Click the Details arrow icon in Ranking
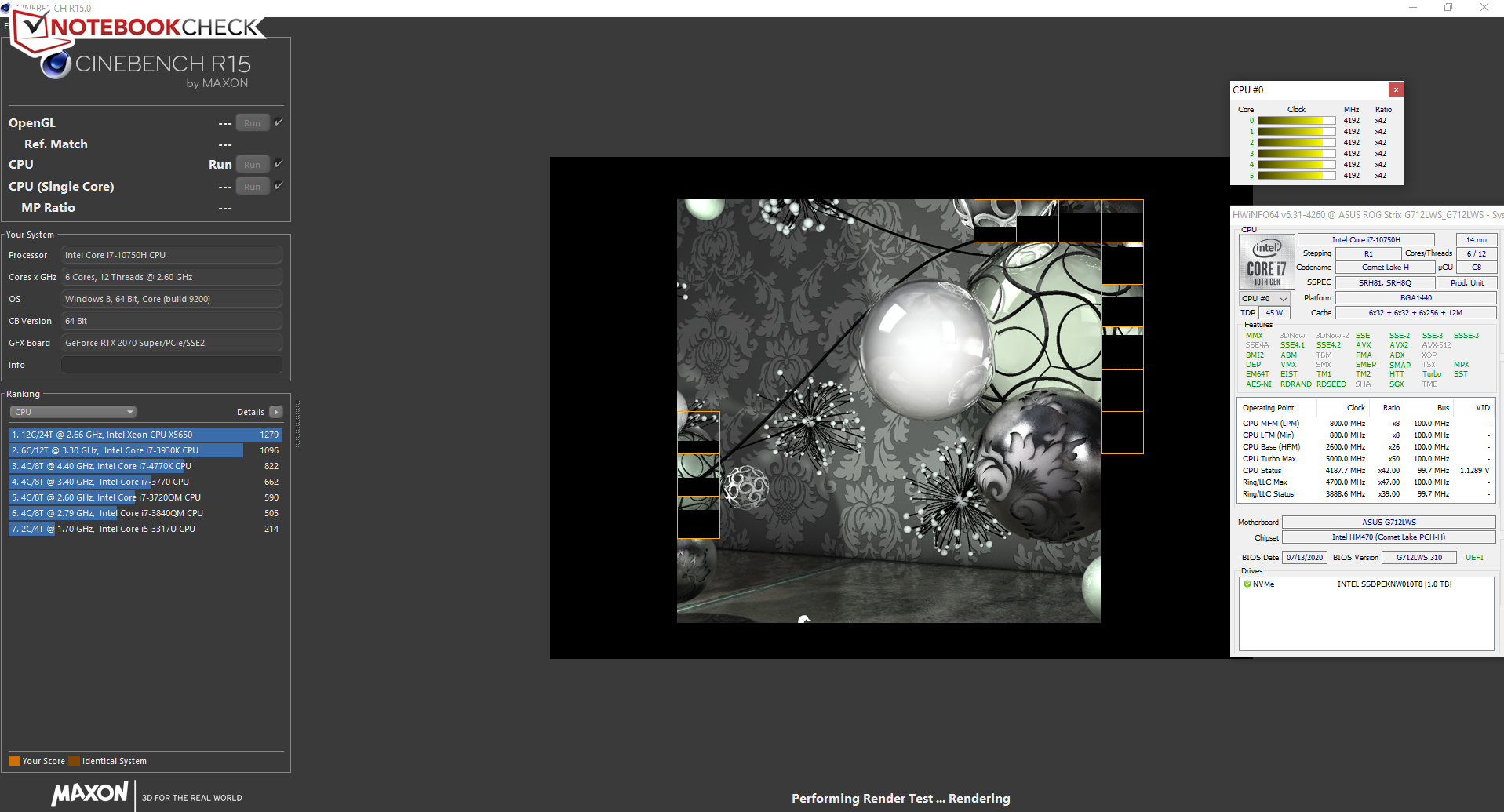 point(276,412)
